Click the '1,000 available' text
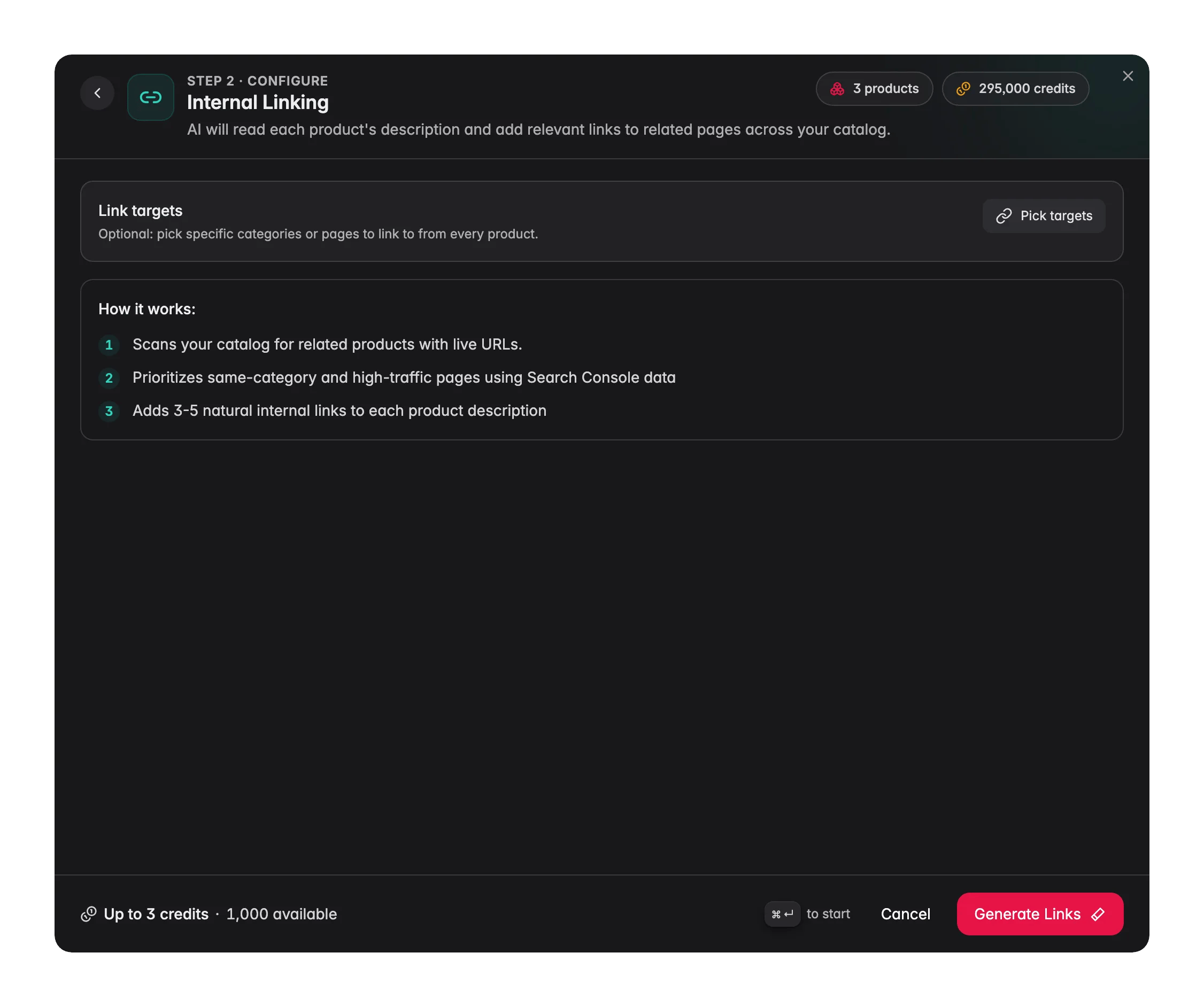The height and width of the screenshot is (1007, 1204). (x=282, y=914)
